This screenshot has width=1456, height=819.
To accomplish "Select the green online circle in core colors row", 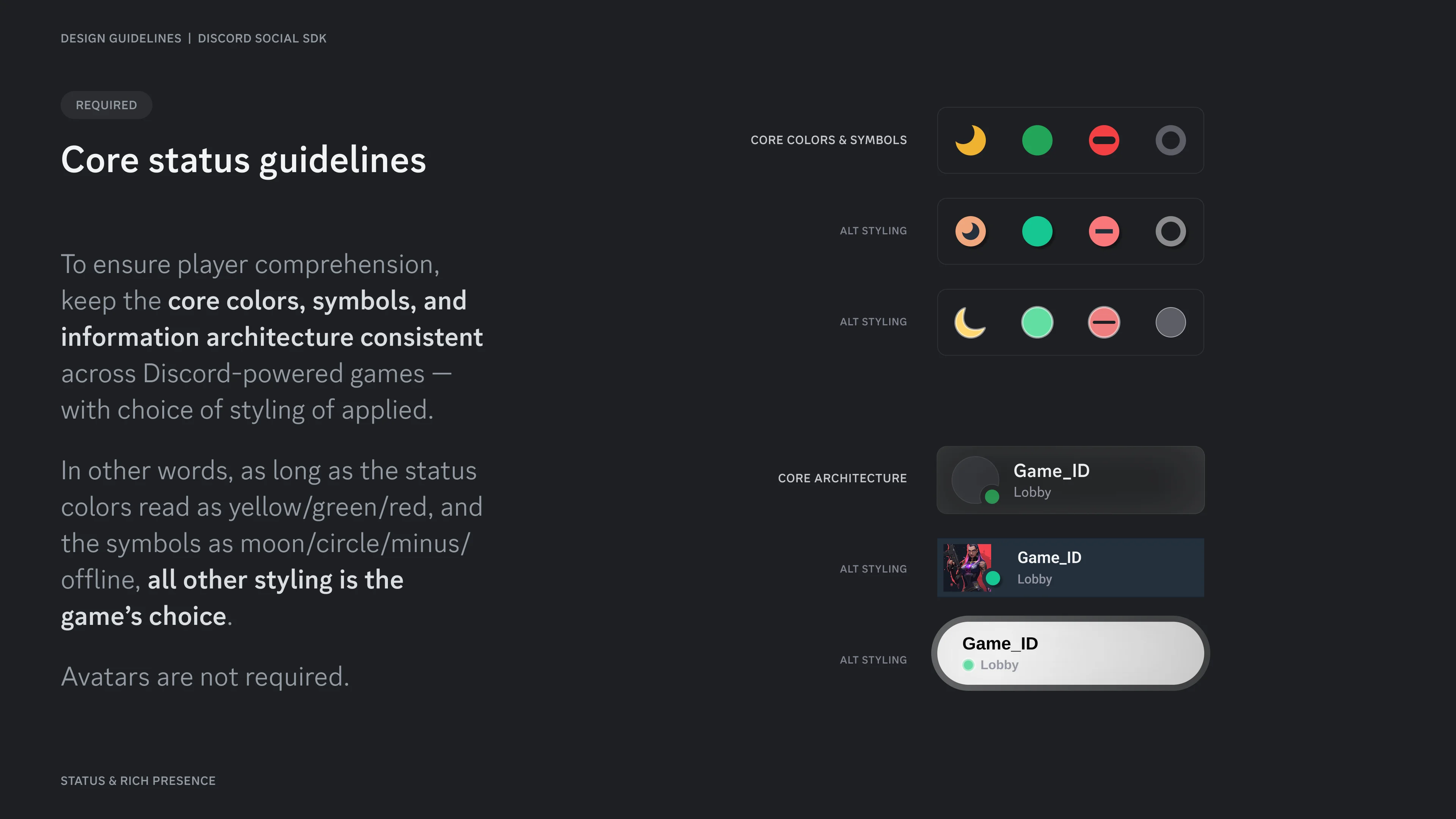I will 1037,140.
